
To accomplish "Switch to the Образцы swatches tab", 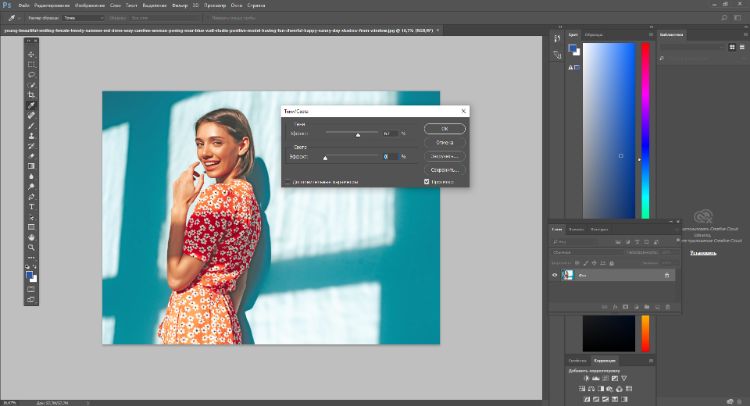I will point(593,35).
